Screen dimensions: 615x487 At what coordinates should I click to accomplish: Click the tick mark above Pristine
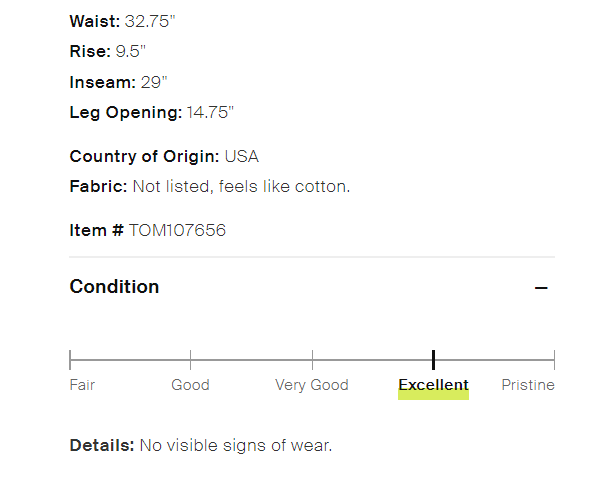click(x=554, y=359)
